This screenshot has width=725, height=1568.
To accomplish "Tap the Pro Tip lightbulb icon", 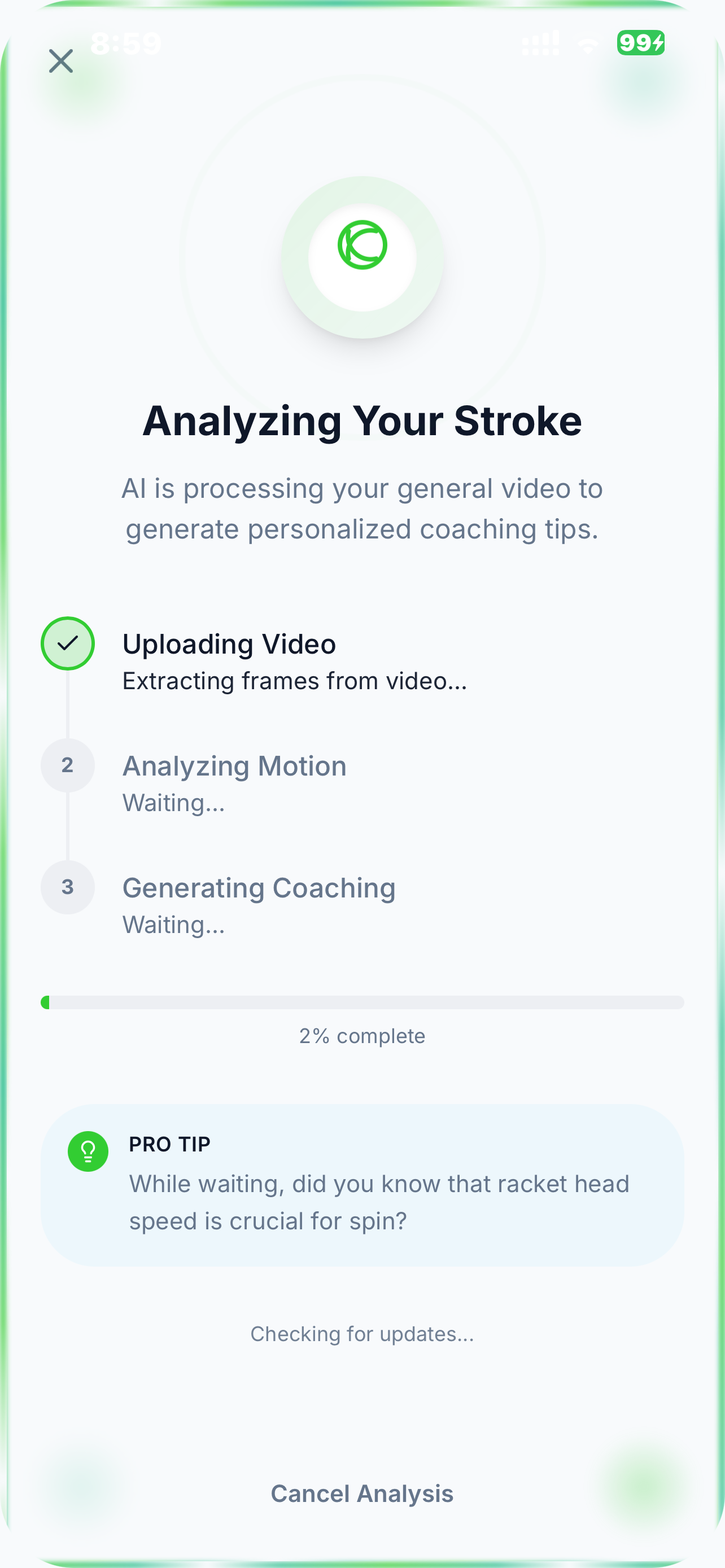I will (x=88, y=1151).
